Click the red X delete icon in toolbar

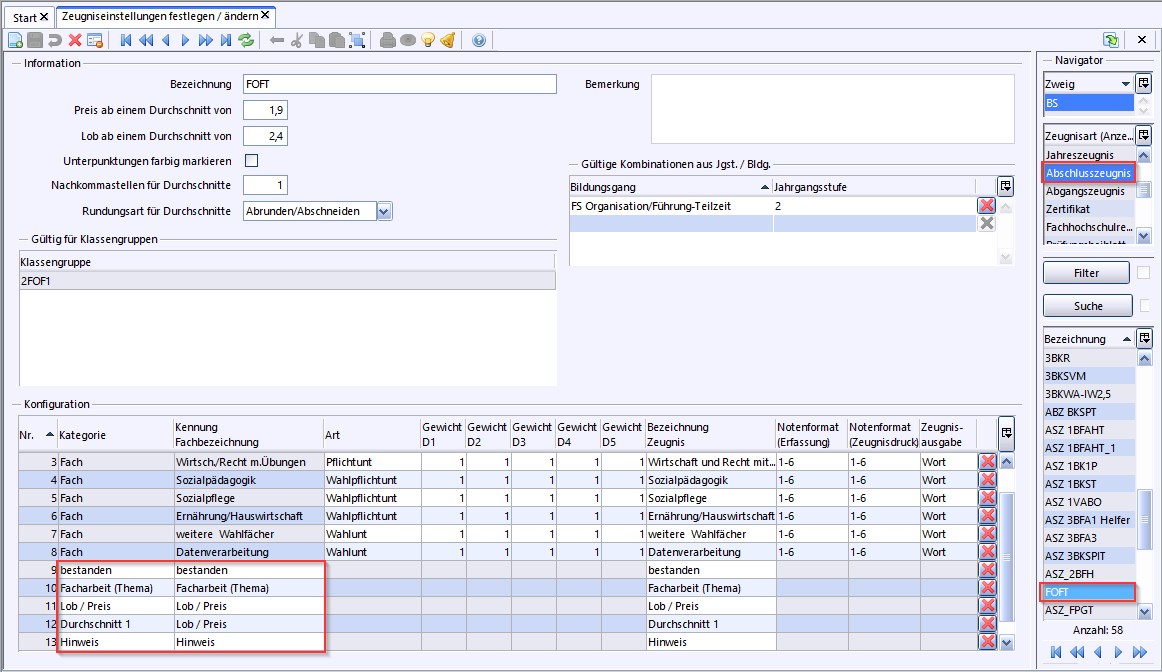tap(75, 40)
